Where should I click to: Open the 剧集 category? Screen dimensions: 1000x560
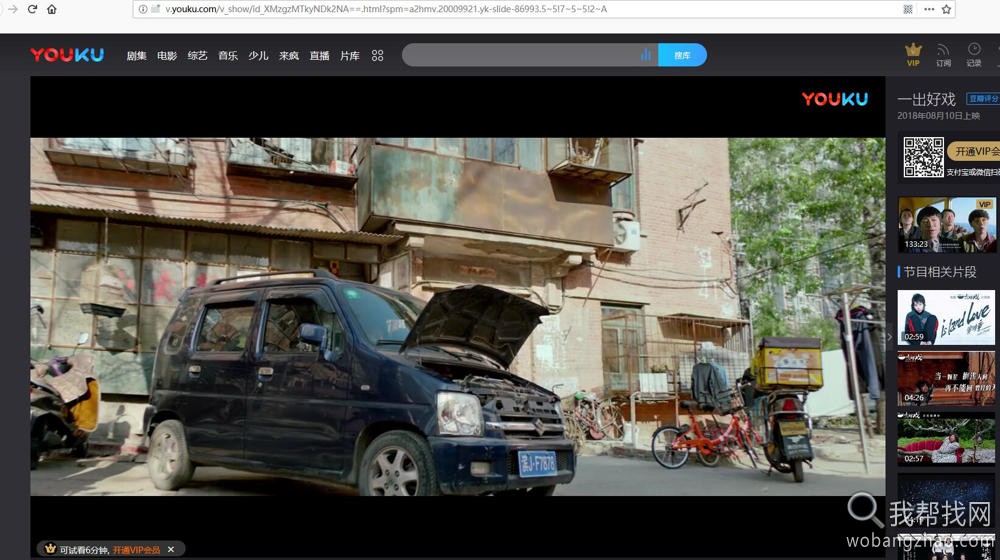point(136,55)
